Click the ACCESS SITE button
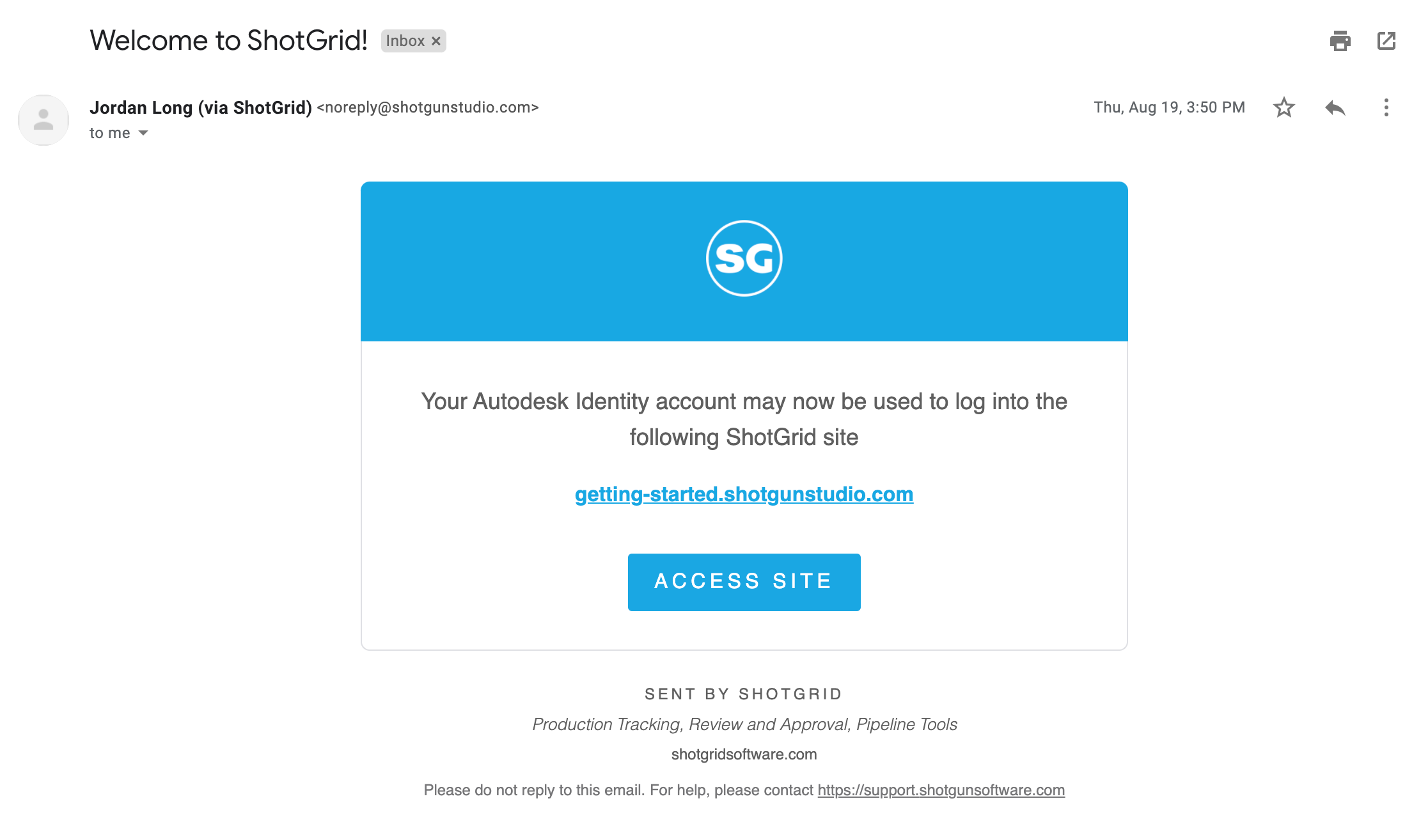 coord(744,582)
